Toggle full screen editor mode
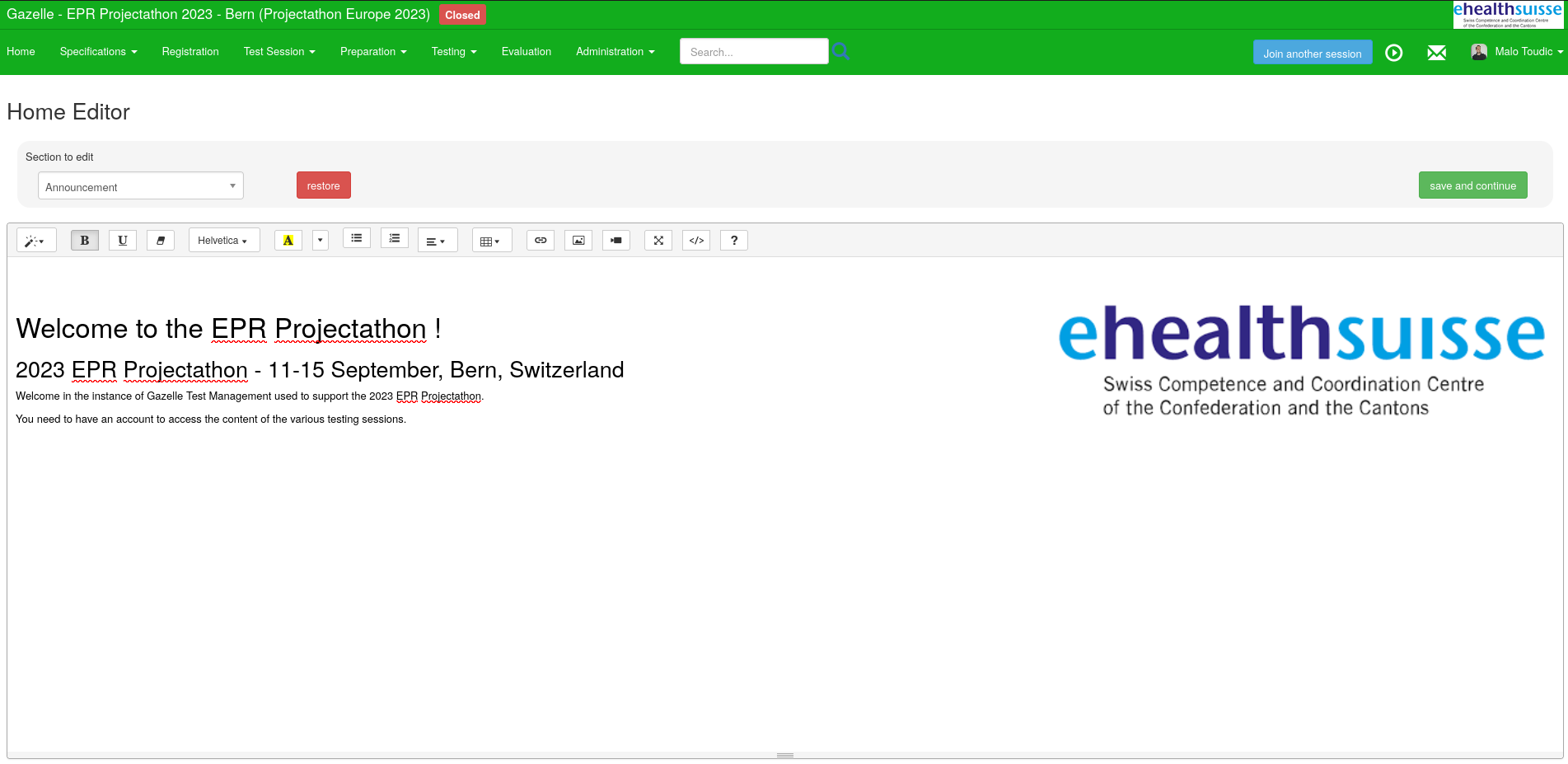 tap(658, 240)
